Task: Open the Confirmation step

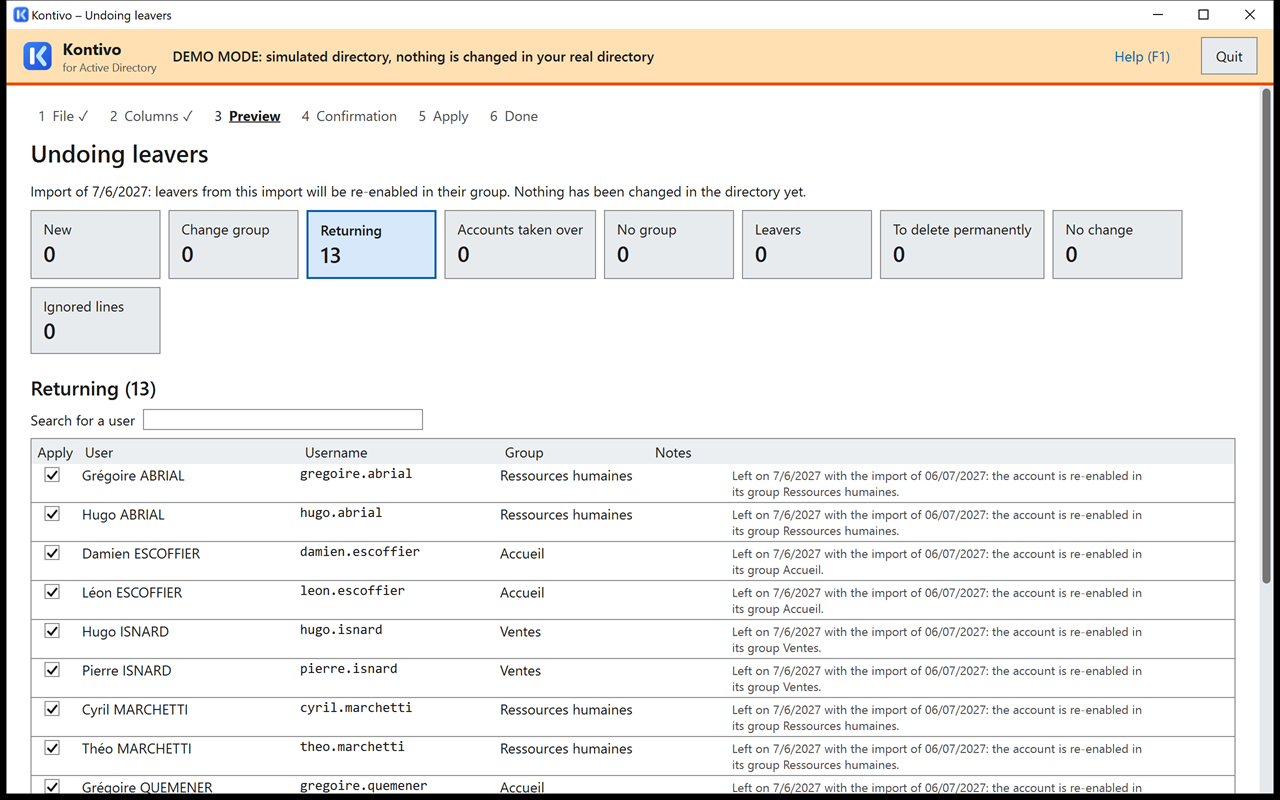Action: pos(349,116)
